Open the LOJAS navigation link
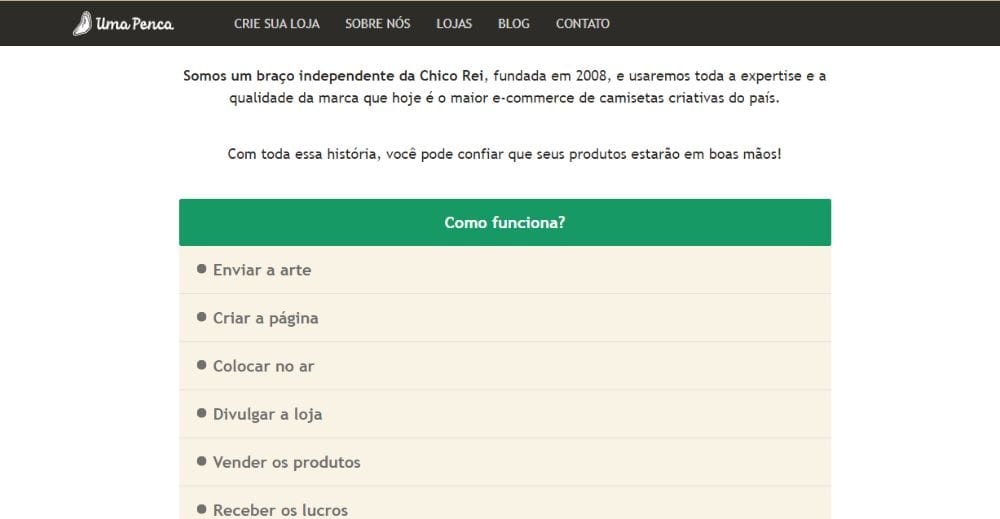The height and width of the screenshot is (519, 1000). [x=454, y=23]
